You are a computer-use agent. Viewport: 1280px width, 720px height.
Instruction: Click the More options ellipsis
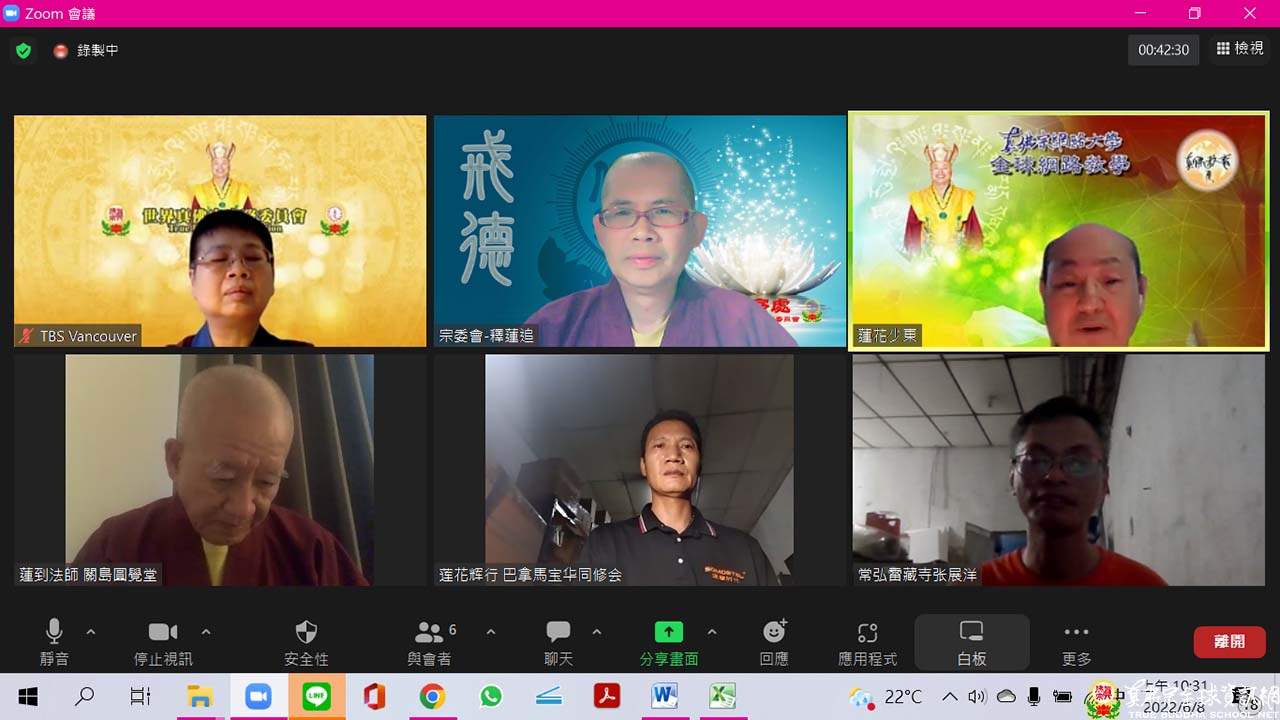coord(1076,642)
